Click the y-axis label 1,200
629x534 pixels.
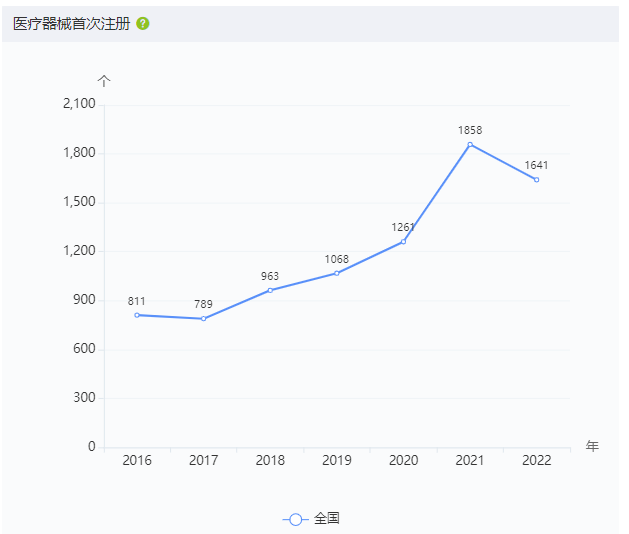tap(79, 251)
